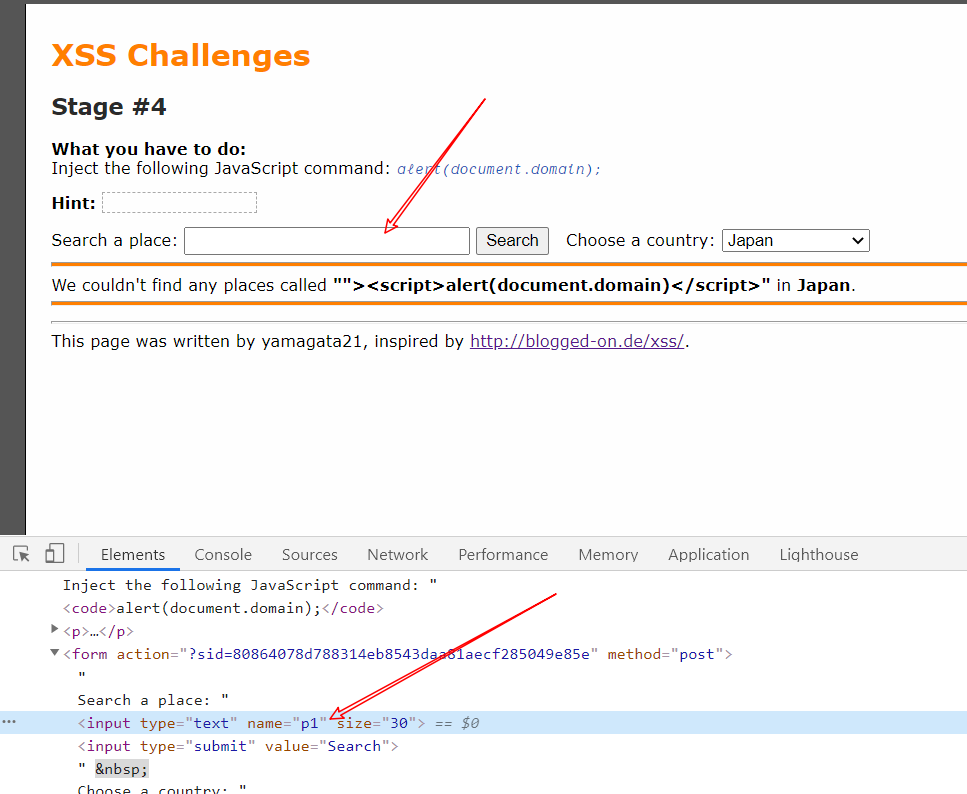Open the three-dots menu beside the selected DOM row
Viewport: 967px width, 794px height.
click(9, 721)
